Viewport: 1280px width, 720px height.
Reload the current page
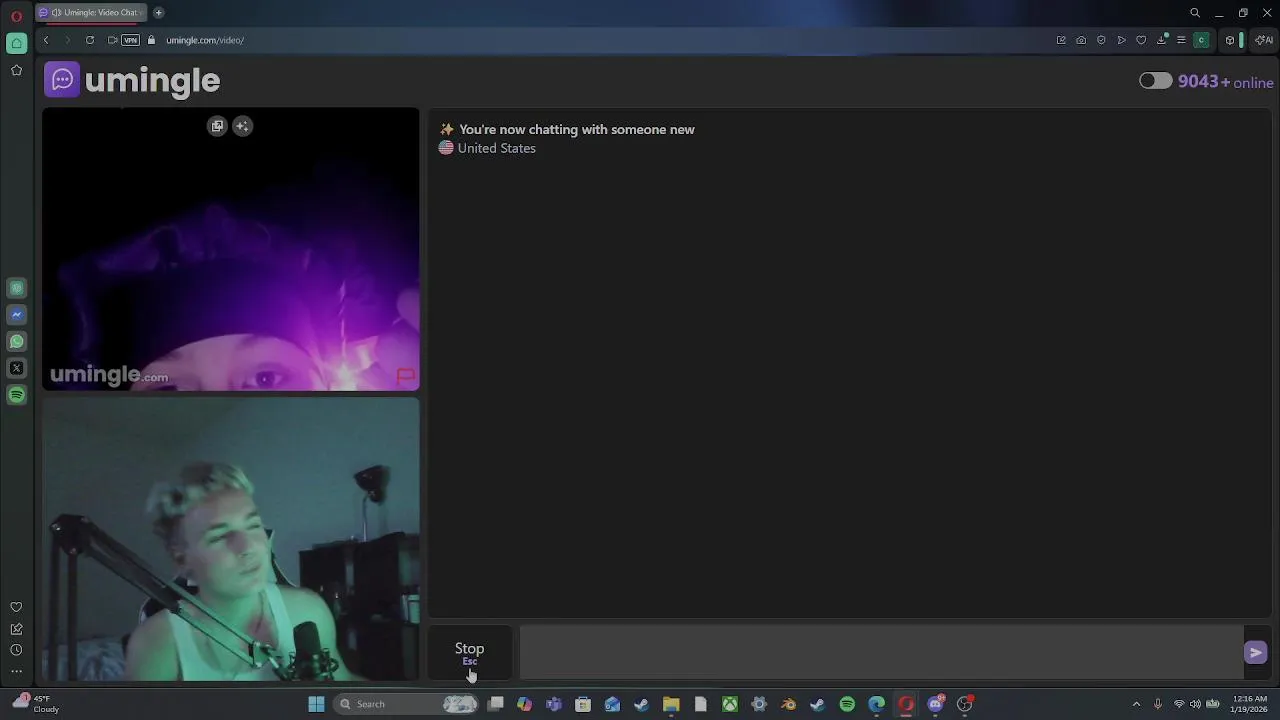90,40
